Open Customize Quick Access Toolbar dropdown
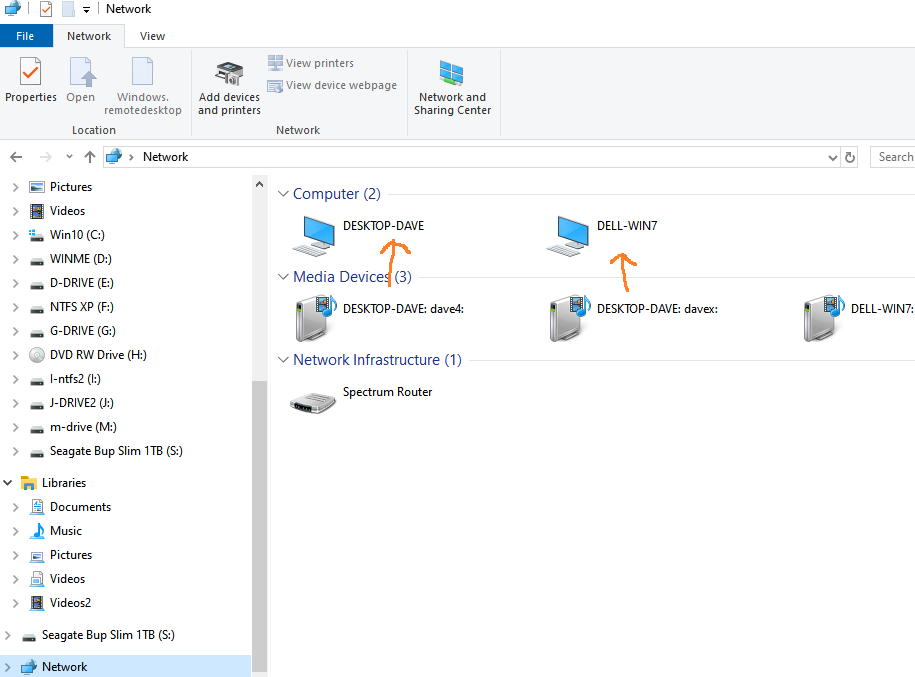This screenshot has width=915, height=677. (x=86, y=9)
